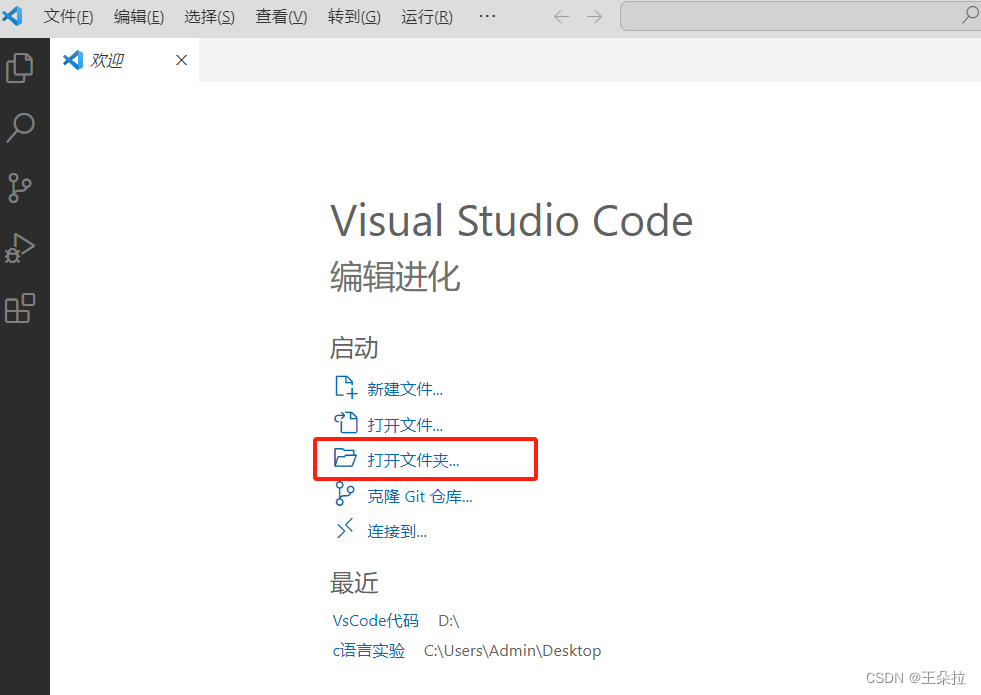Image resolution: width=981 pixels, height=695 pixels.
Task: Click the new file icon under 启动
Action: pos(345,387)
